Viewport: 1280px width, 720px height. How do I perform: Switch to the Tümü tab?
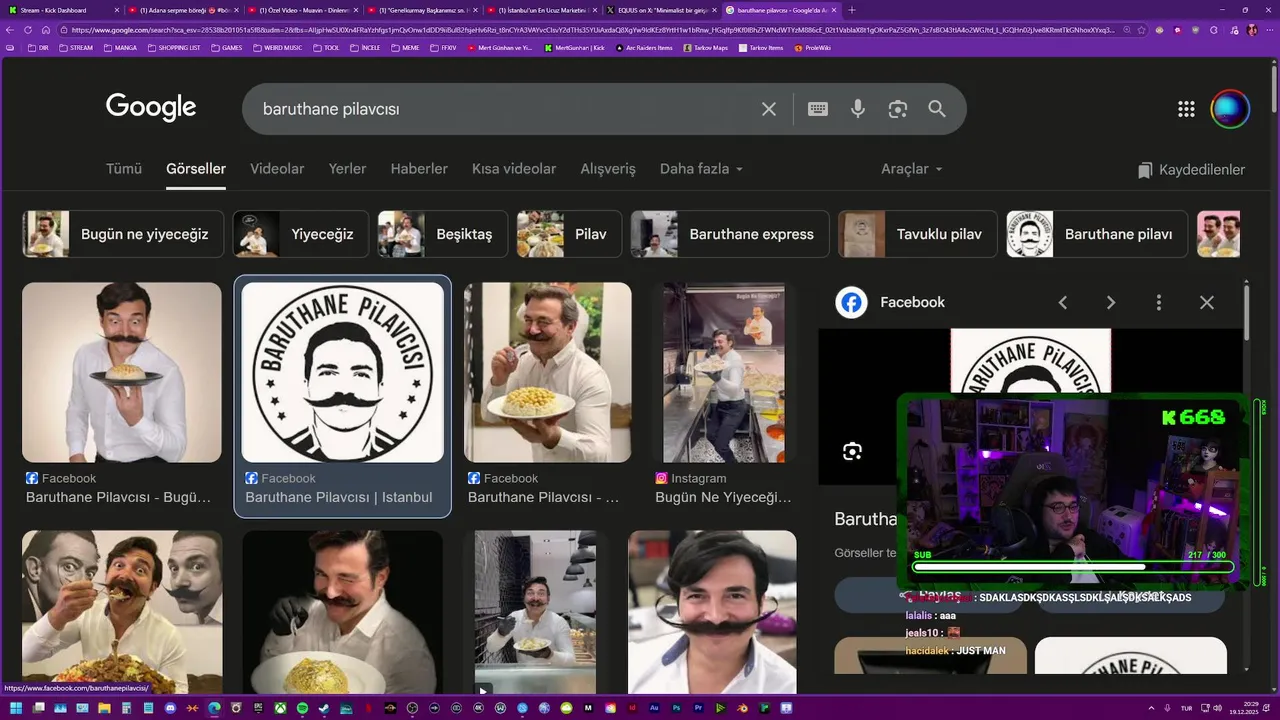pos(124,169)
